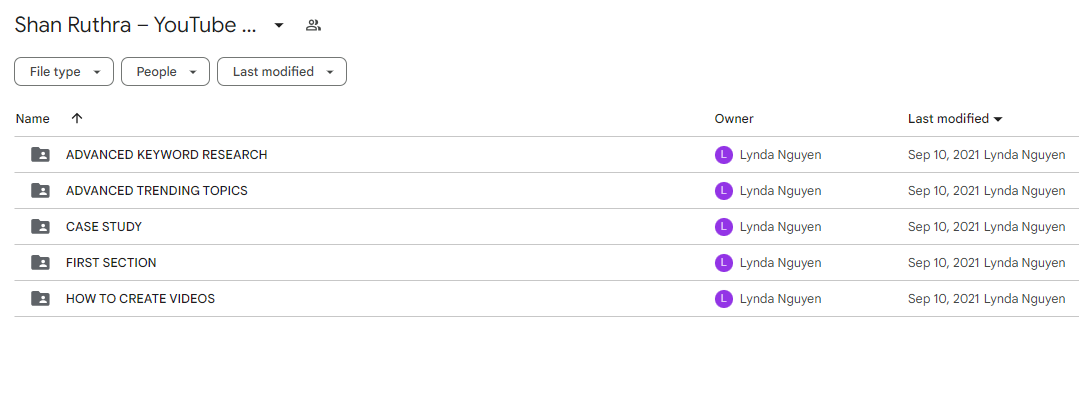This screenshot has height=410, width=1079.
Task: Sort files by the Name column header
Action: click(32, 118)
